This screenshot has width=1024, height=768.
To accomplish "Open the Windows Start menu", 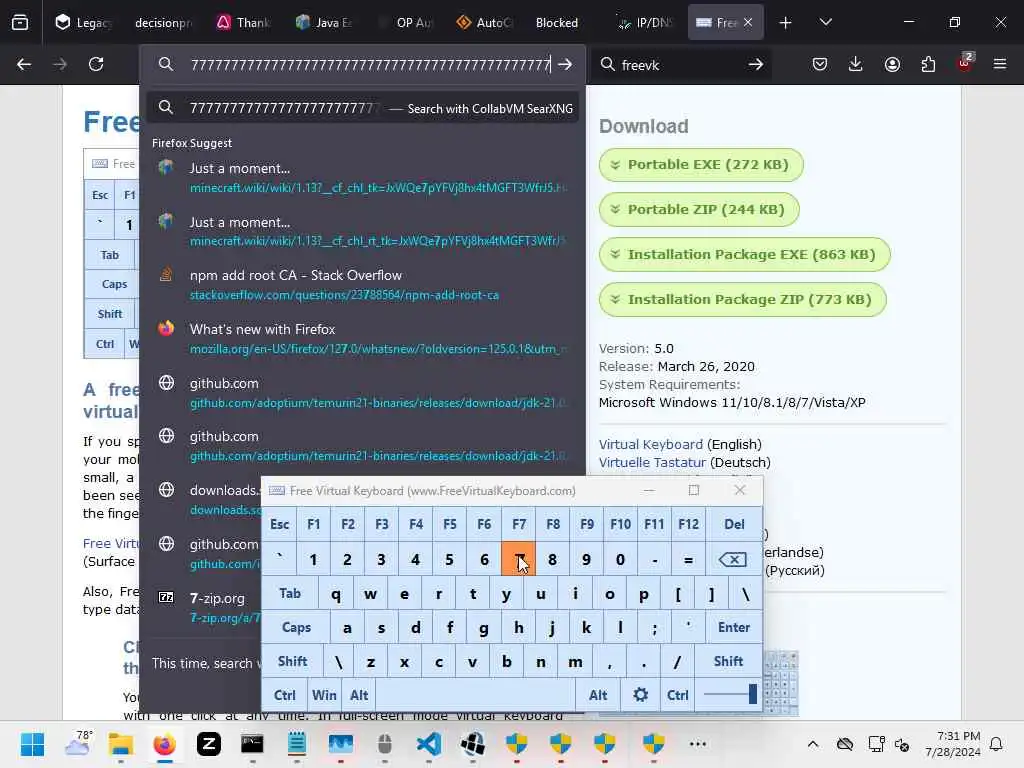I will click(32, 744).
